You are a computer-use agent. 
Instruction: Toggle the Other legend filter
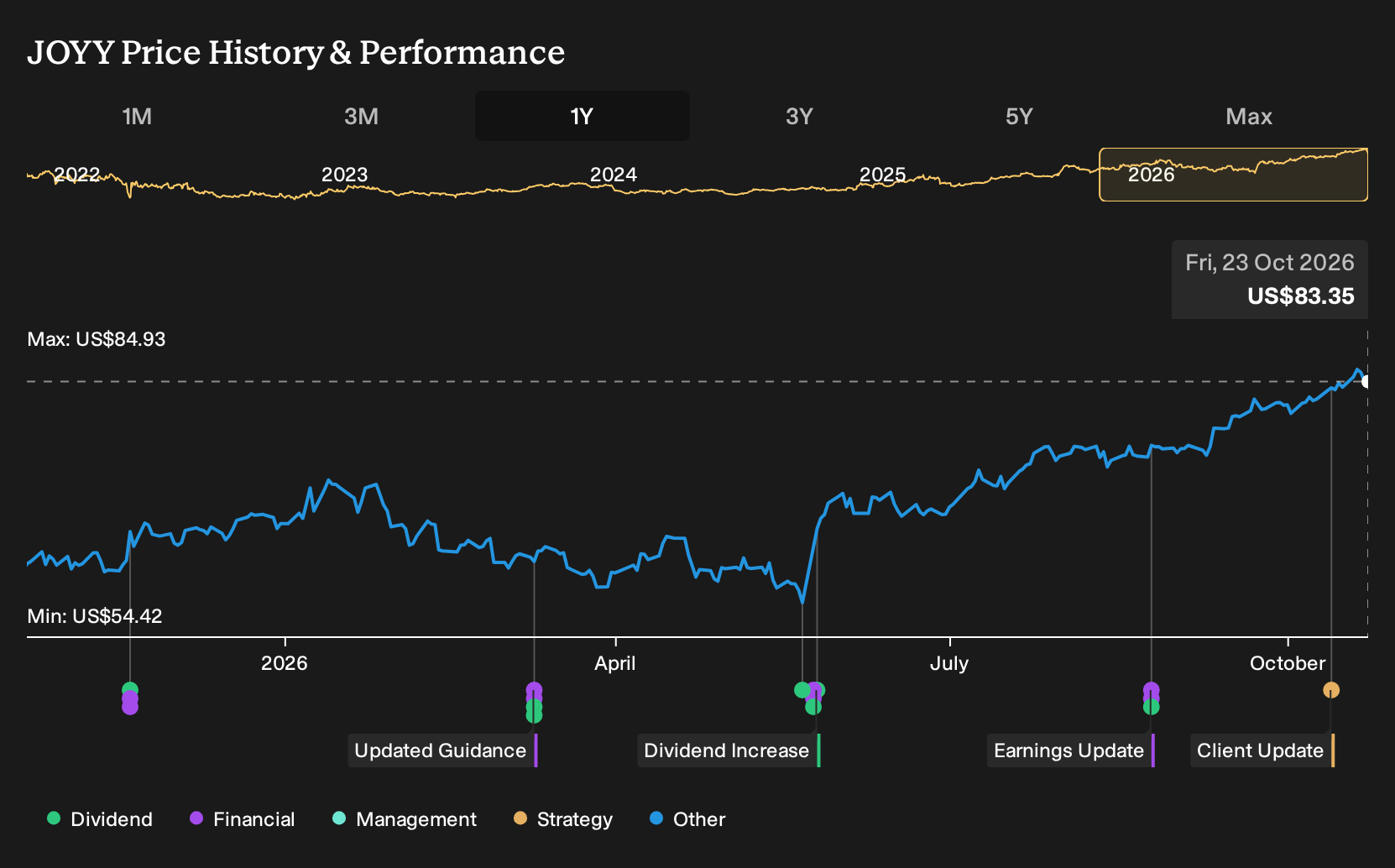tap(687, 819)
